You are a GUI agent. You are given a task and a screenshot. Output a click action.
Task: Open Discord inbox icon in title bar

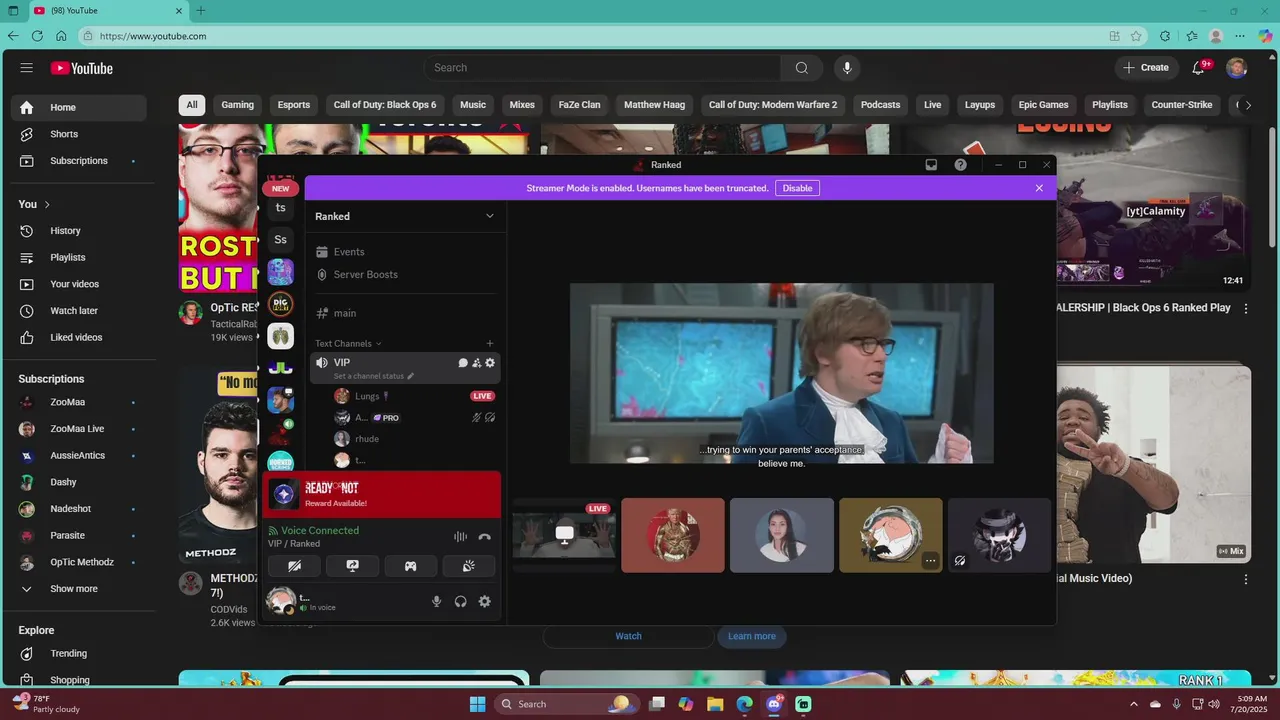931,165
